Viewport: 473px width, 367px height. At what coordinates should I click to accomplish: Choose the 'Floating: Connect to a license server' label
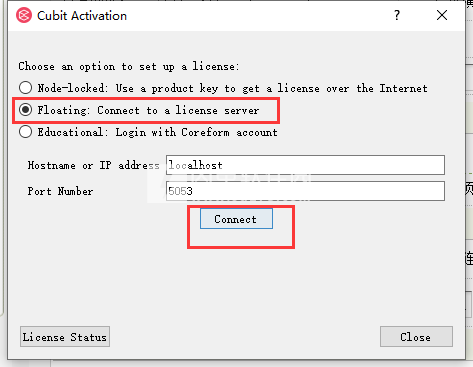click(x=148, y=110)
